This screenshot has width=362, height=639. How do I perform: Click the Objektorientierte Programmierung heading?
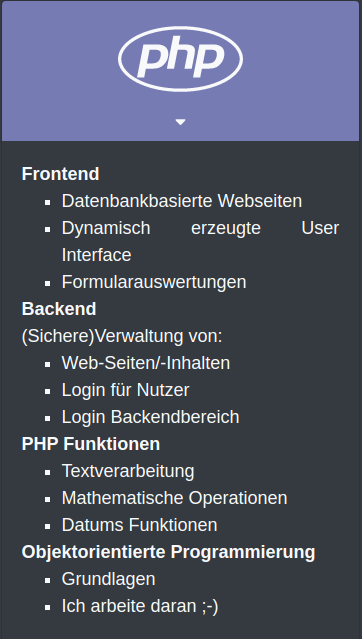(x=168, y=552)
